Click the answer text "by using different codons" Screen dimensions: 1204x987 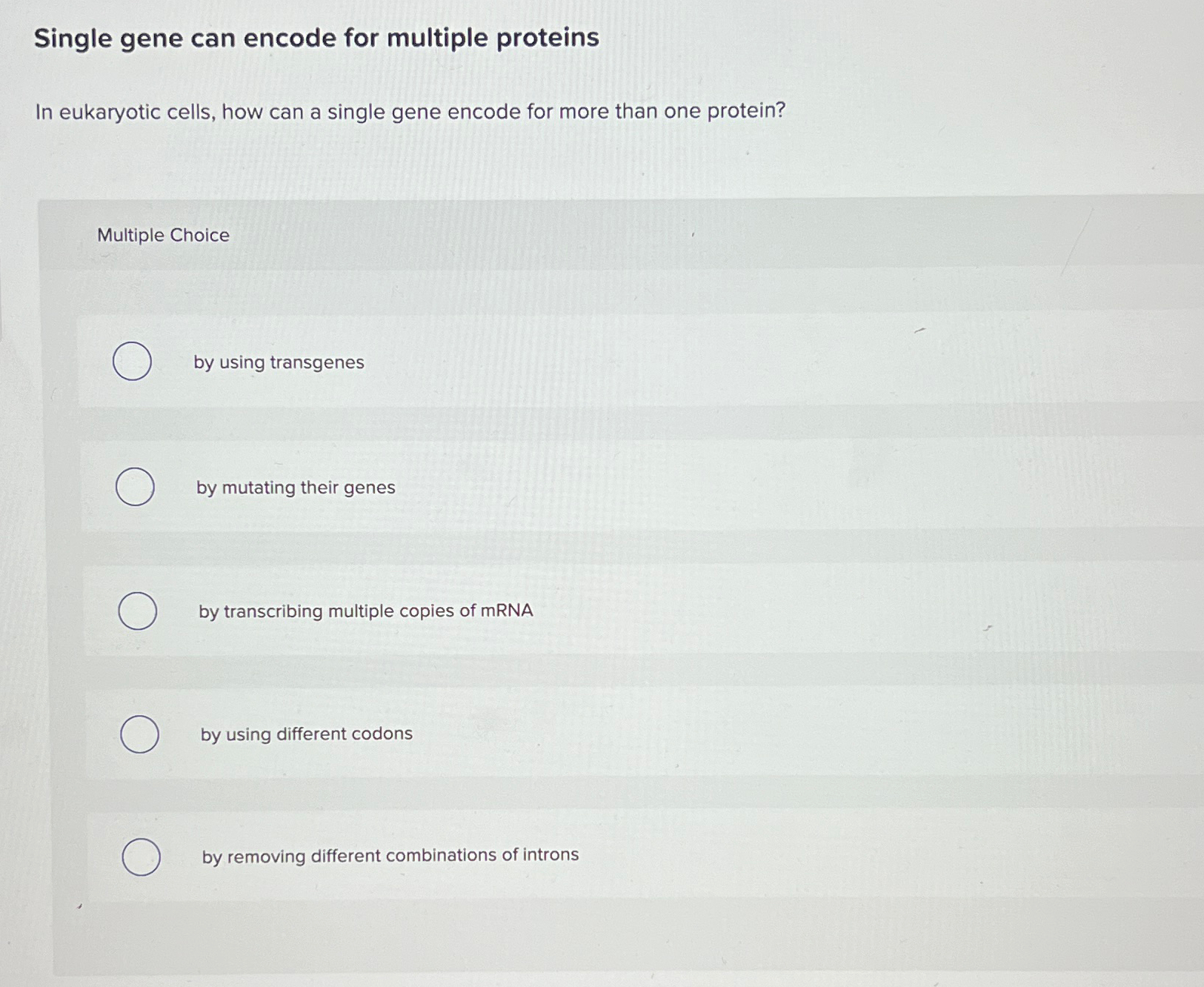[x=307, y=734]
